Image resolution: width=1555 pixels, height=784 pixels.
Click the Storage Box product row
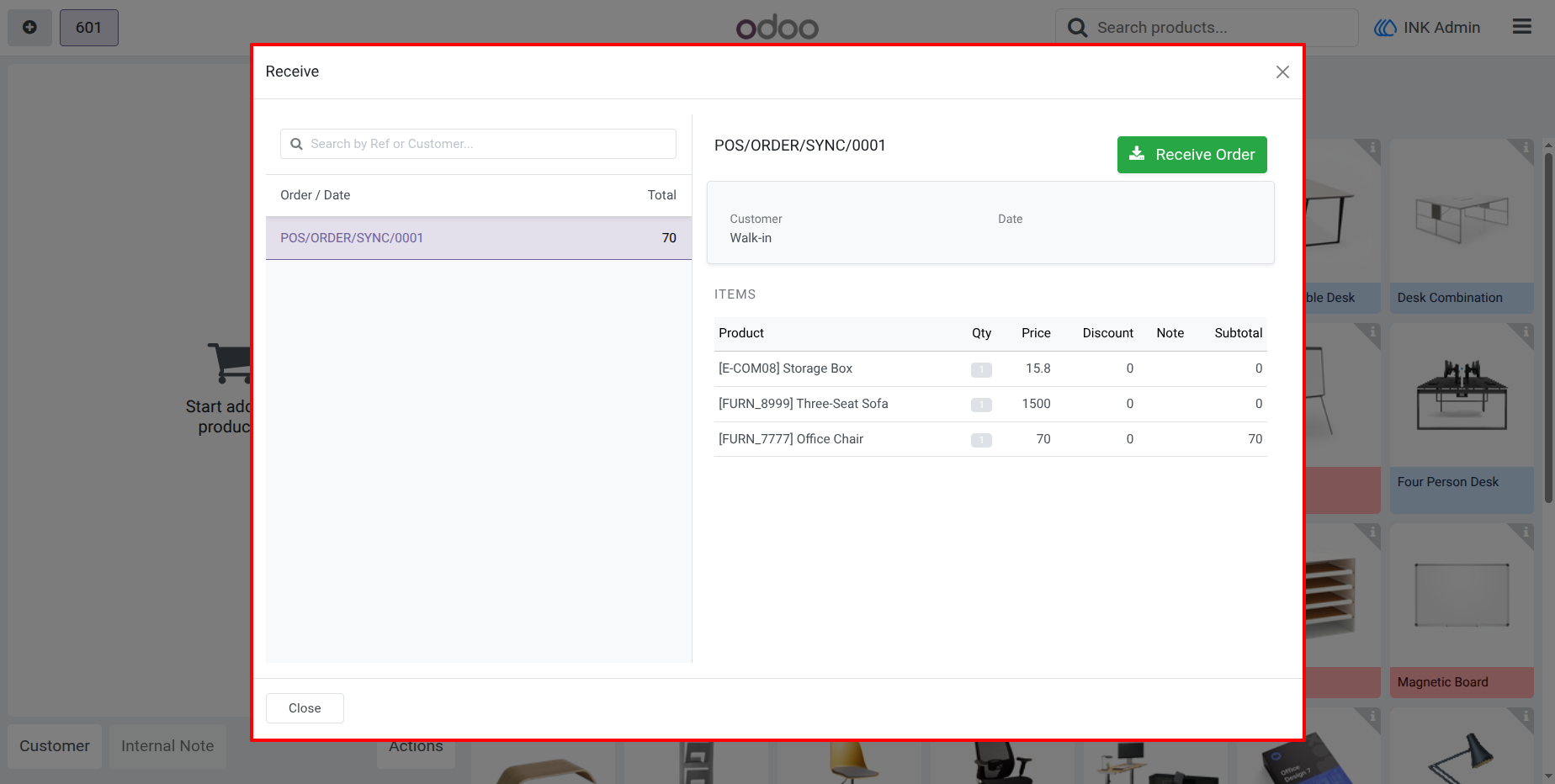(x=990, y=368)
